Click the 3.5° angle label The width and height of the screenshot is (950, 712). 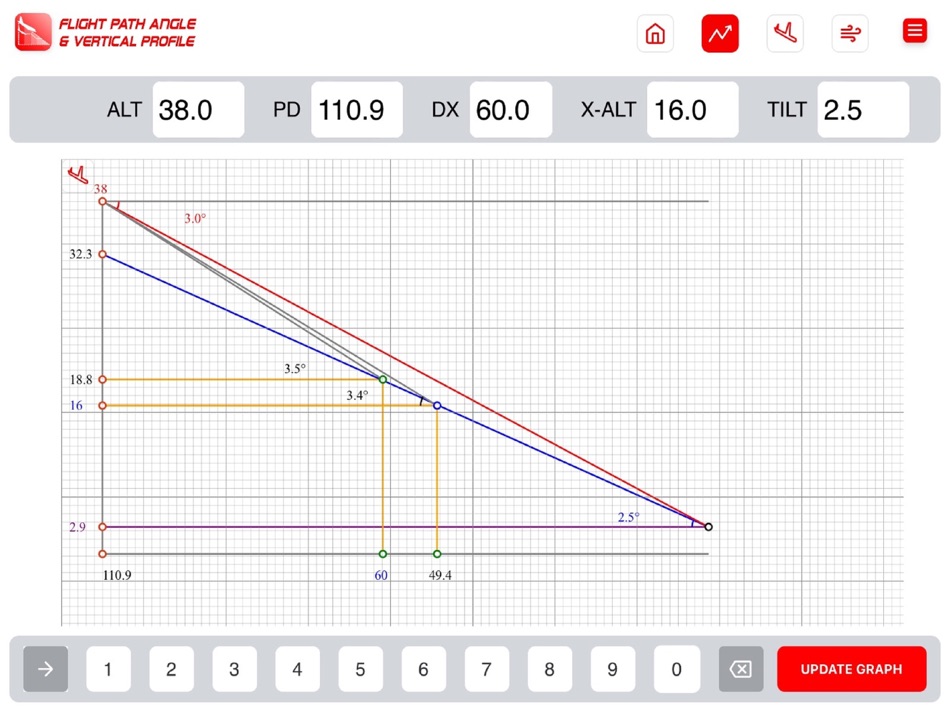coord(295,368)
